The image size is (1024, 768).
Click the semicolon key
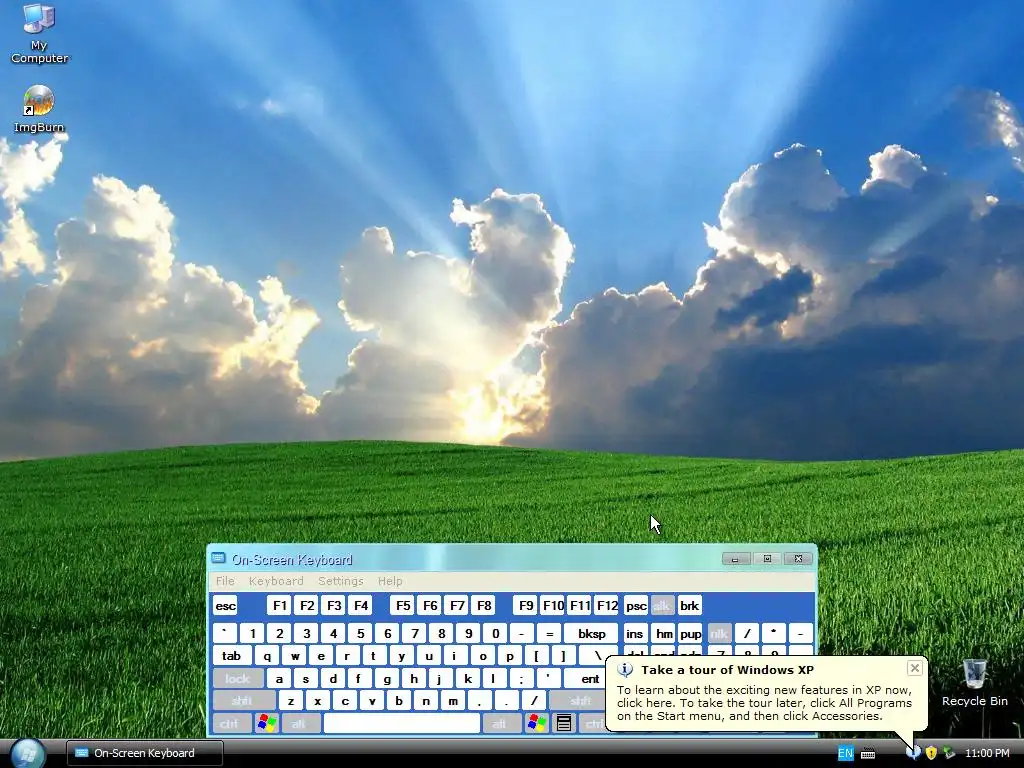[x=522, y=679]
